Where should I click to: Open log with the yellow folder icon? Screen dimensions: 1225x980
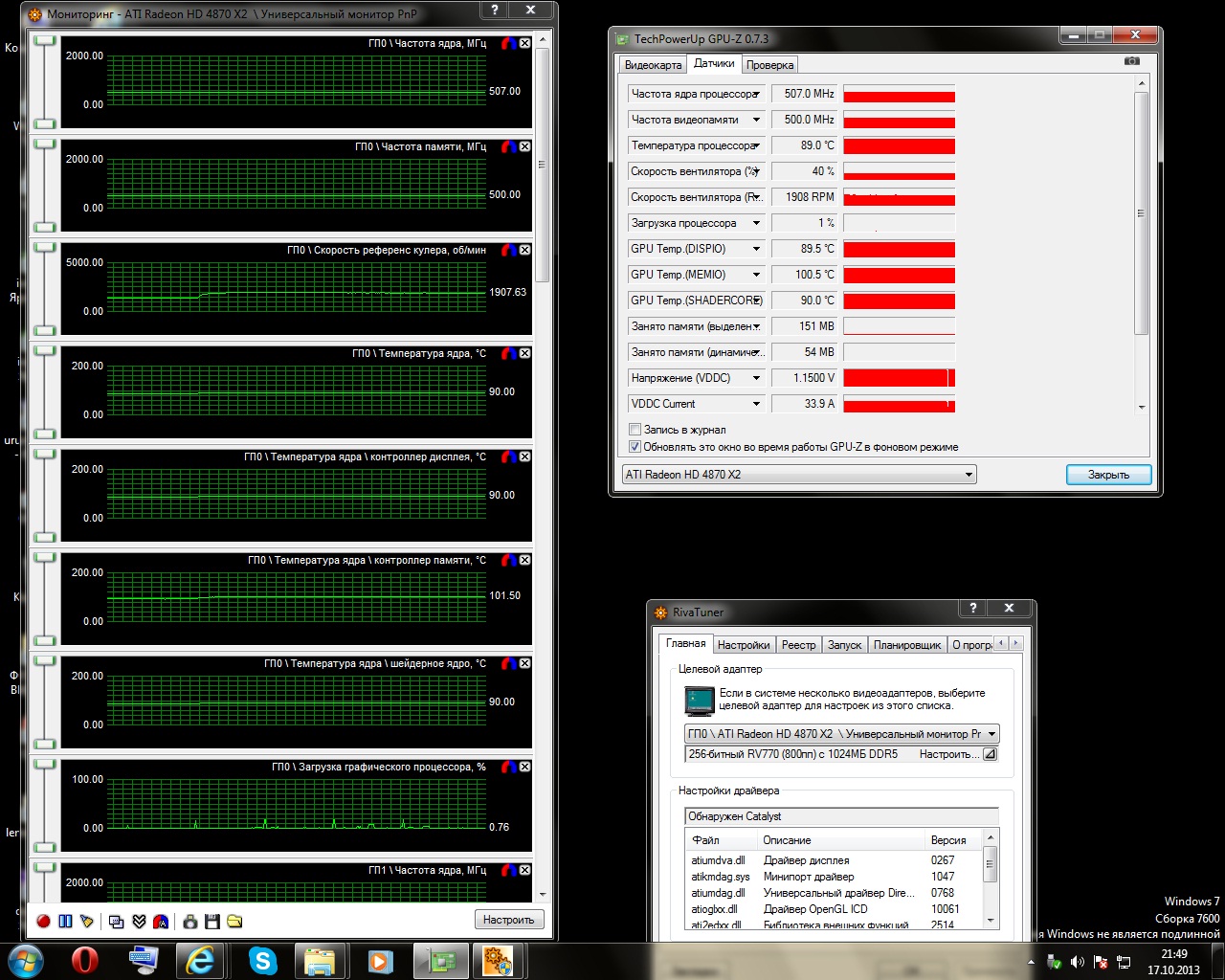234,921
